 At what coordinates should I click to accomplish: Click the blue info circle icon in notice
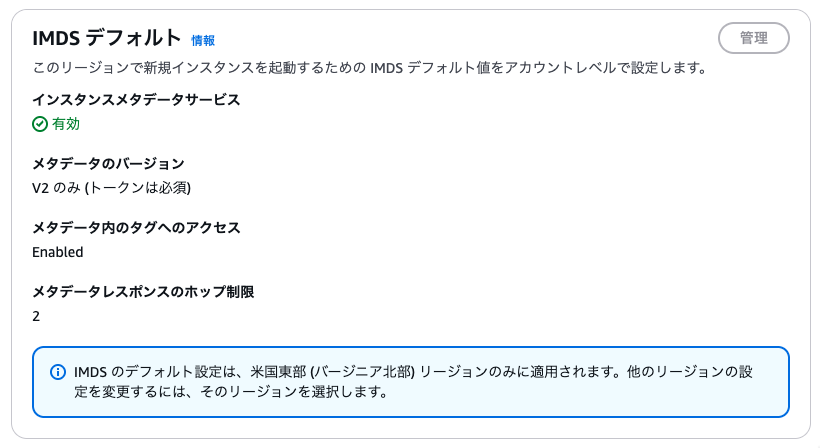pyautogui.click(x=58, y=372)
